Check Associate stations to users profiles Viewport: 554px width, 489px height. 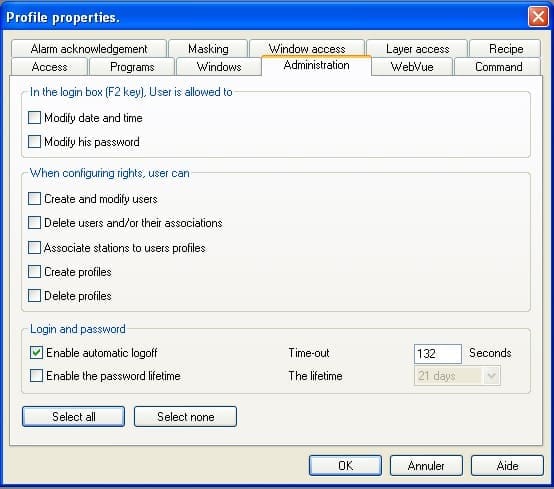(x=34, y=247)
